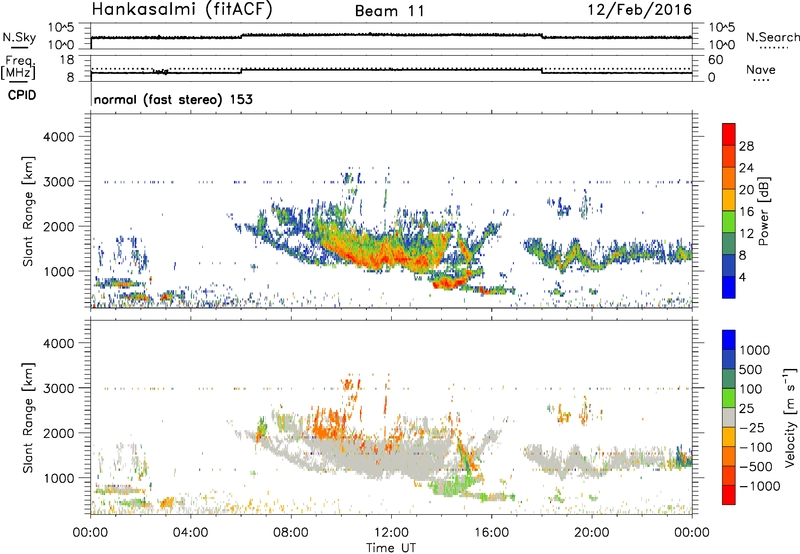This screenshot has width=800, height=554.
Task: Click the Velocity [m s-1] colorbar label
Action: (790, 417)
